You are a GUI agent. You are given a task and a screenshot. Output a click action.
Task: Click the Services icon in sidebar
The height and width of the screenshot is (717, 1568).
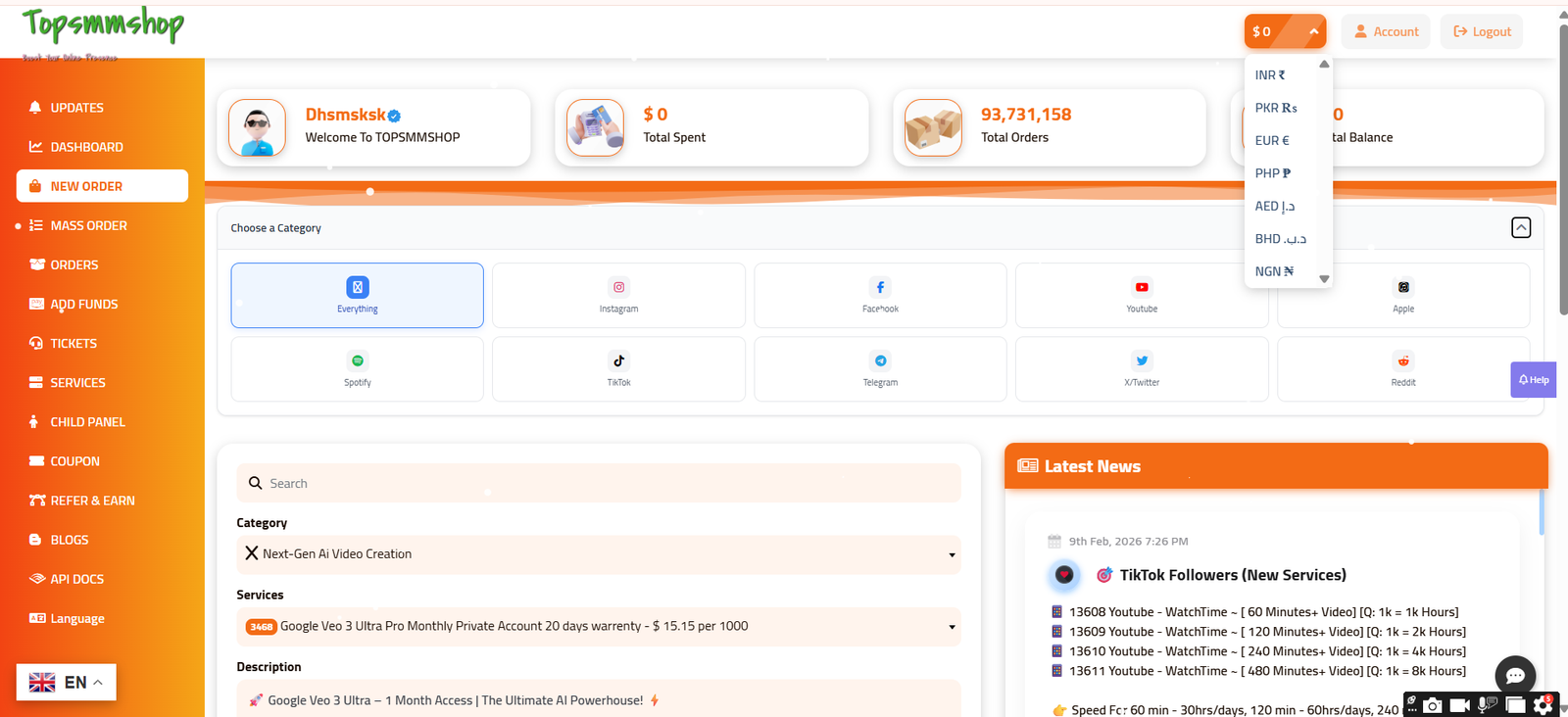pos(36,382)
